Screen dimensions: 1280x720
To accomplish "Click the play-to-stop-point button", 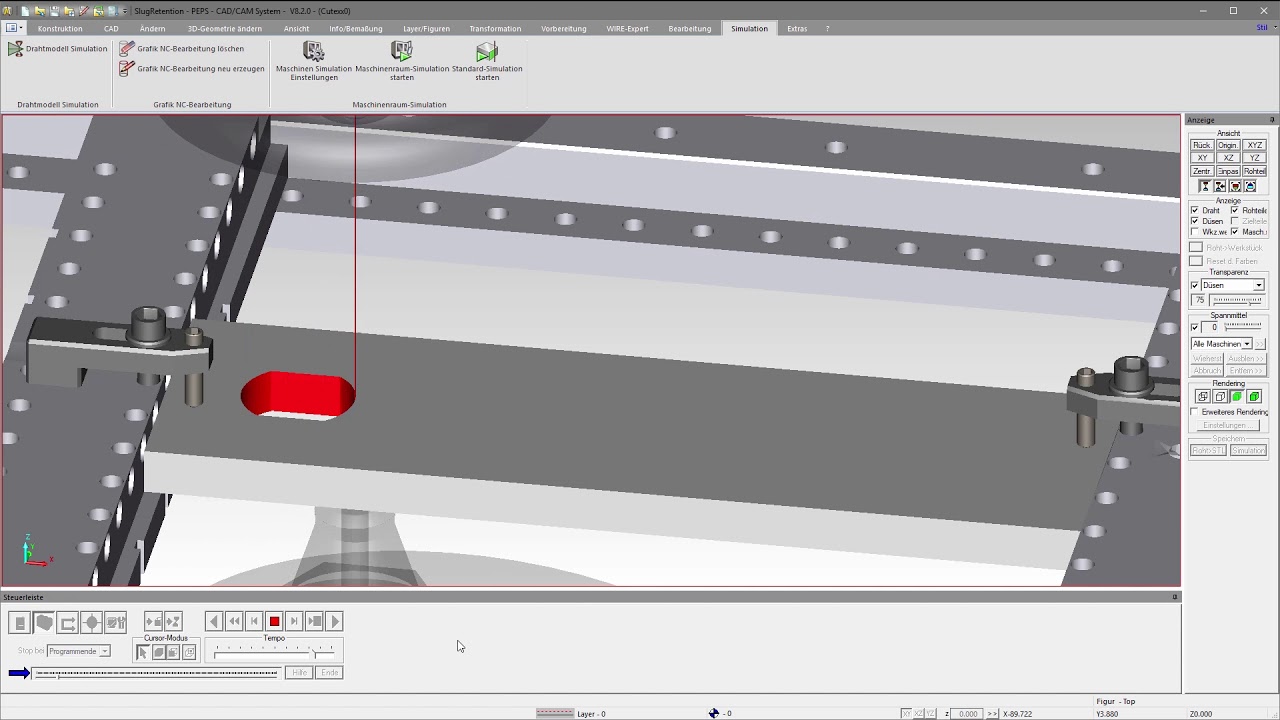I will (315, 622).
